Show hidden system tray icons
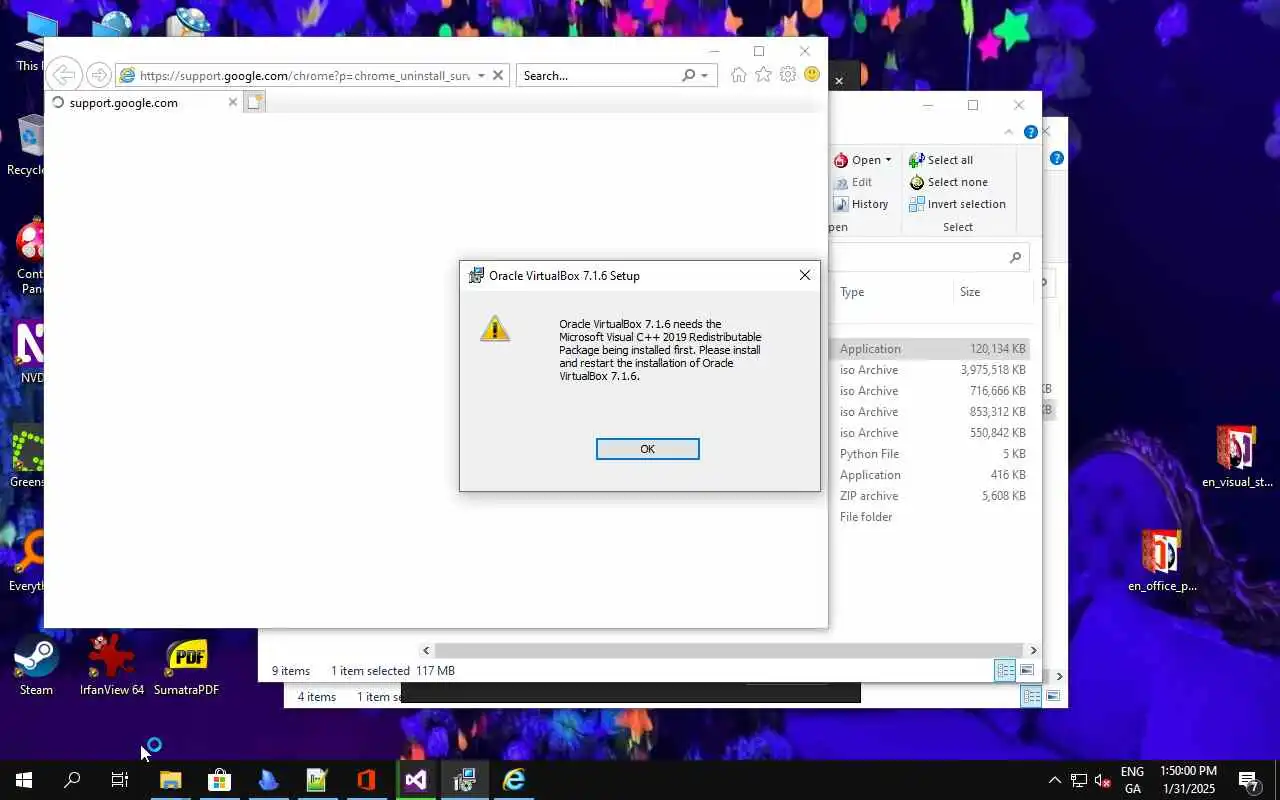This screenshot has width=1280, height=800. tap(1054, 780)
